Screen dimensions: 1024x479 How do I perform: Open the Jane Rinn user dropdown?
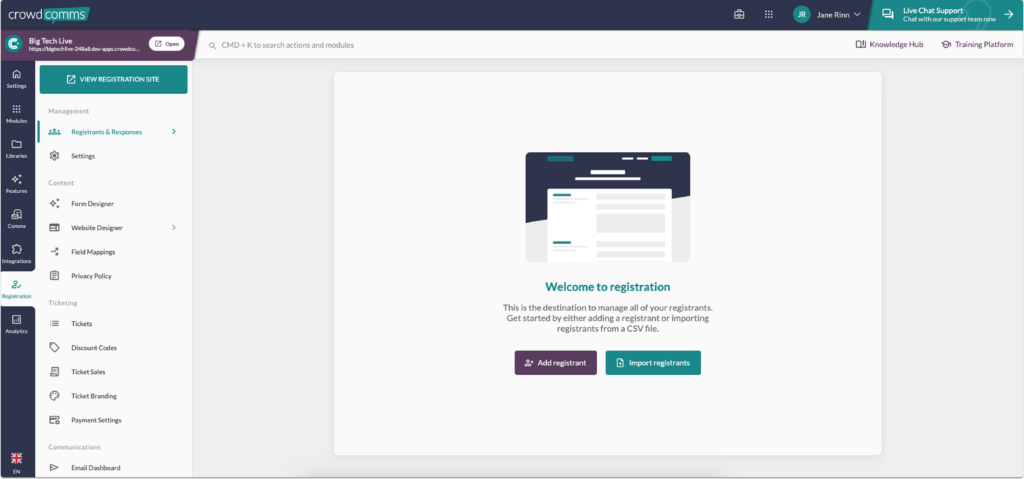[x=827, y=15]
